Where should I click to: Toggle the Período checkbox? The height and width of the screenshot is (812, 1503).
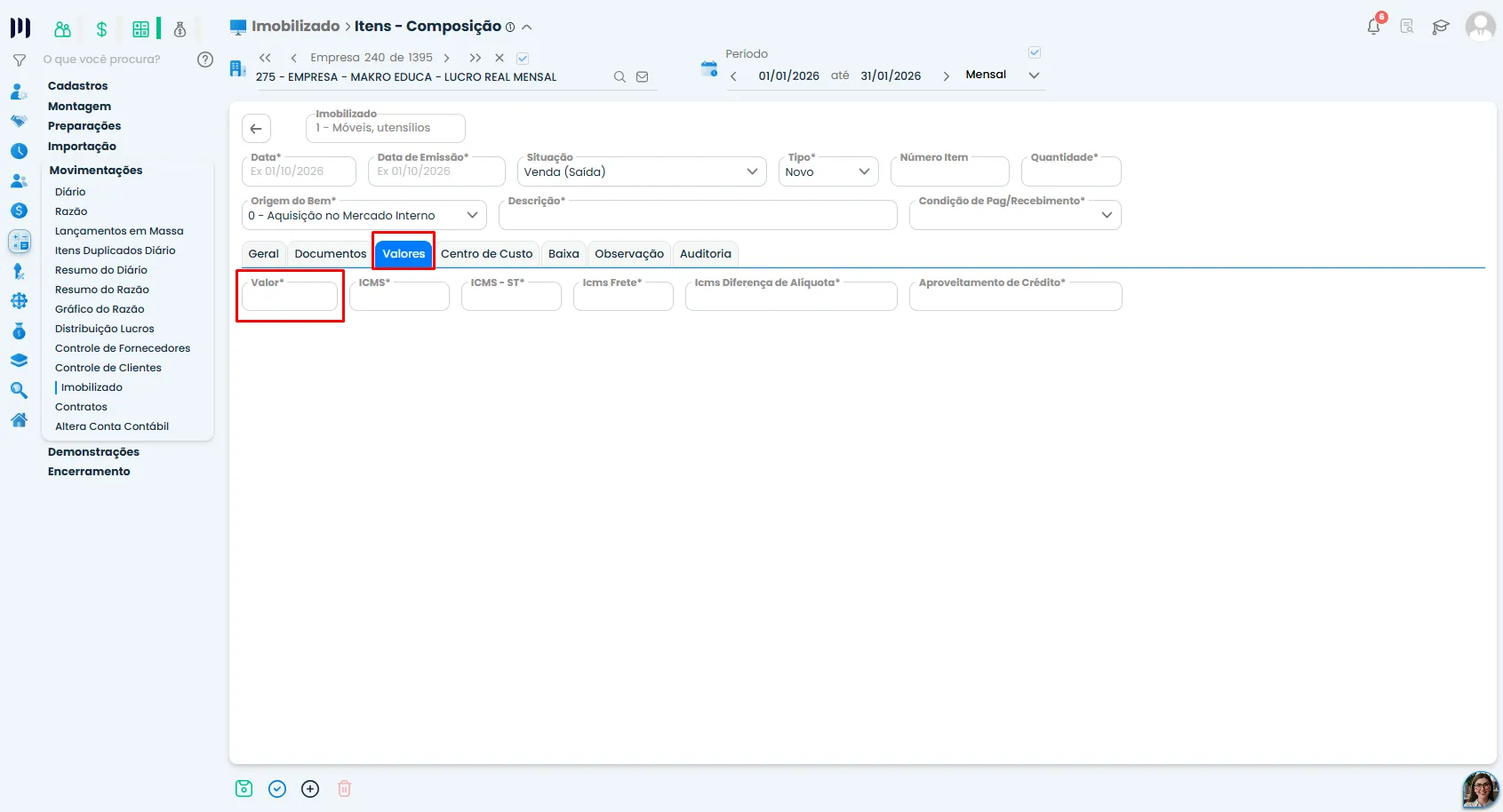point(1035,52)
